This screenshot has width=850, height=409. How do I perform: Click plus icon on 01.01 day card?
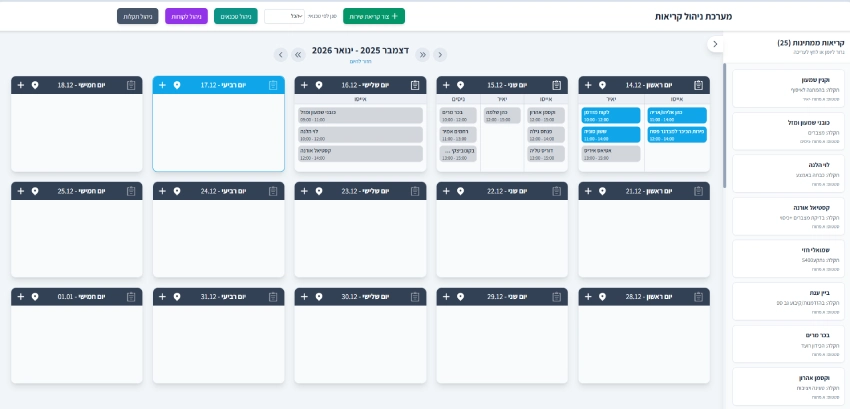click(20, 297)
